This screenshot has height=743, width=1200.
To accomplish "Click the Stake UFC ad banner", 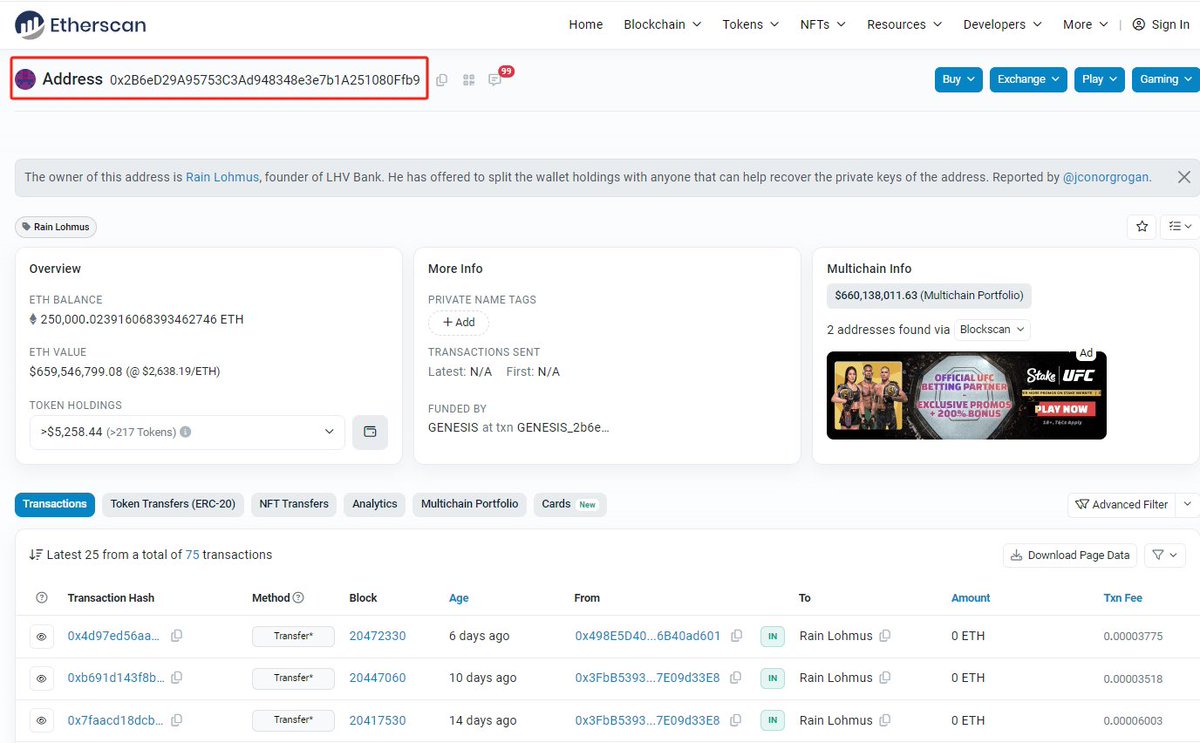I will tap(967, 395).
